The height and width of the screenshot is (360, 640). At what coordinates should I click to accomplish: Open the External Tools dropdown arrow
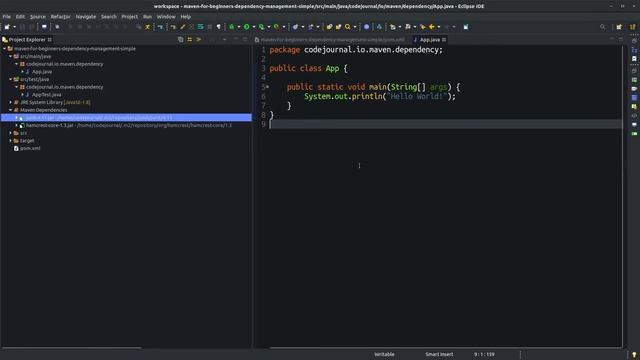(x=284, y=27)
